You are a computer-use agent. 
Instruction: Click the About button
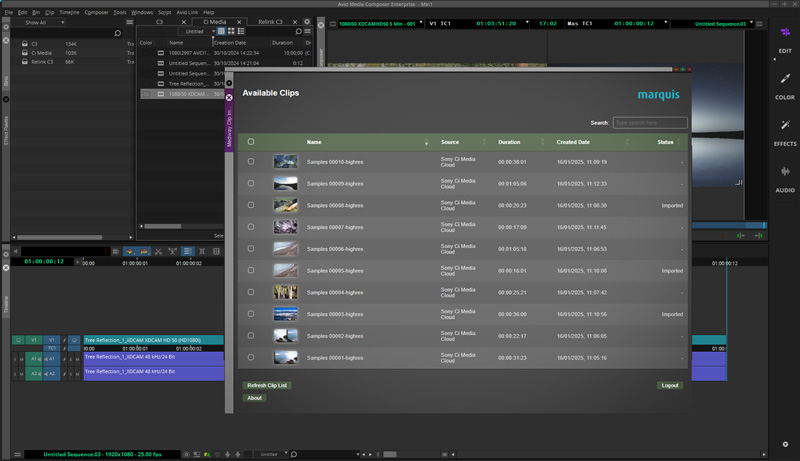[x=254, y=398]
